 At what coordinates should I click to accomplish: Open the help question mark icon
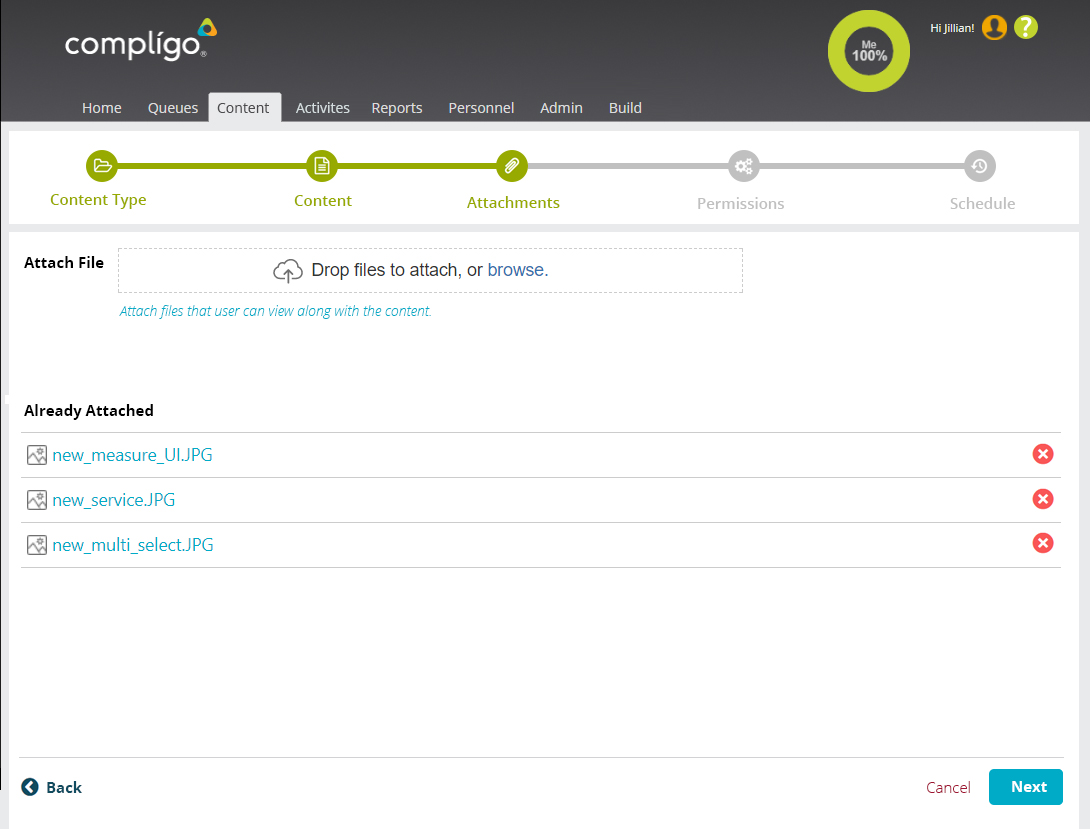pos(1025,28)
